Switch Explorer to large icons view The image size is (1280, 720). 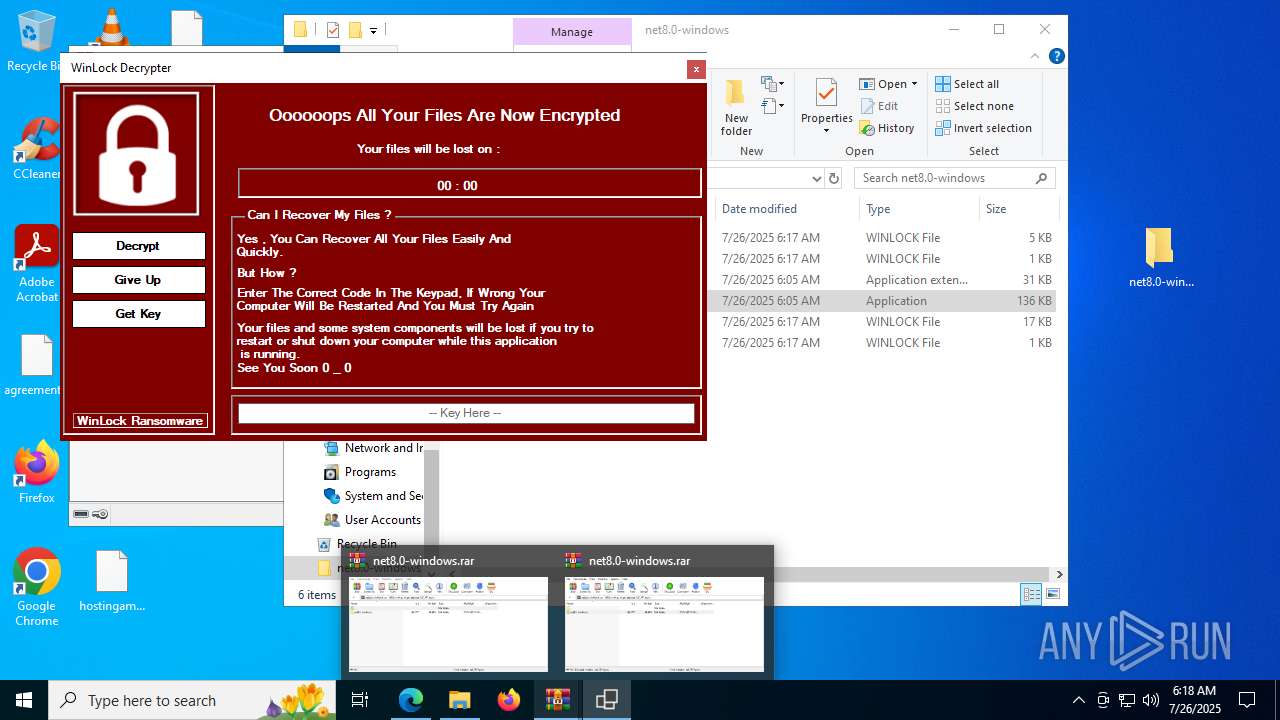point(1052,594)
